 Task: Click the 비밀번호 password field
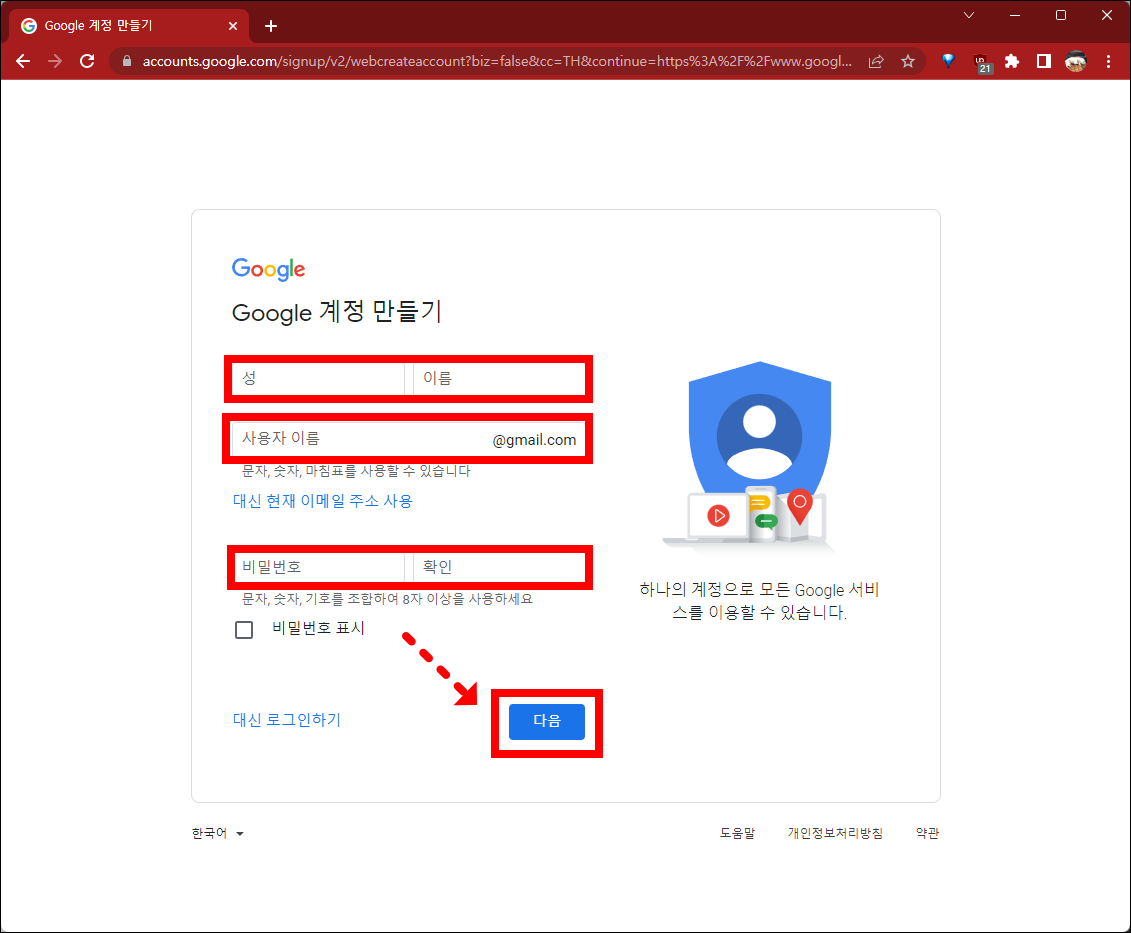pos(318,567)
